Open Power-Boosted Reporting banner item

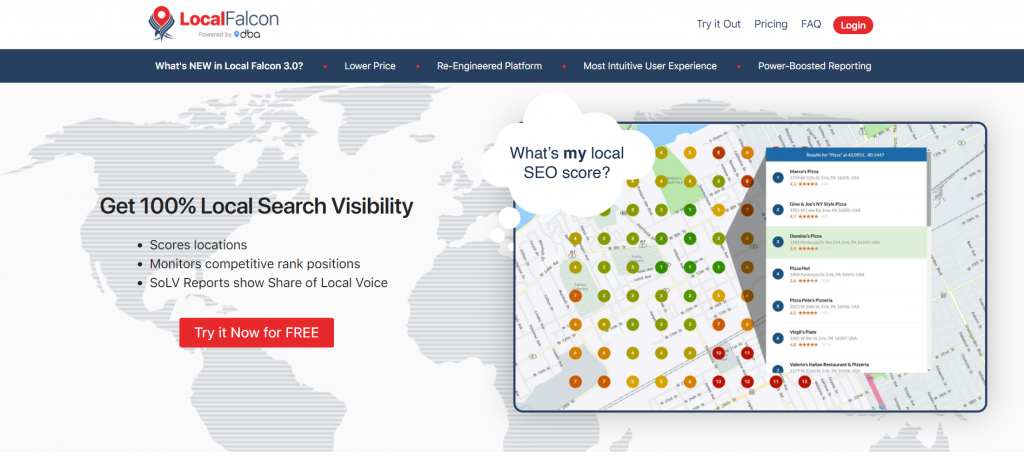click(x=814, y=66)
